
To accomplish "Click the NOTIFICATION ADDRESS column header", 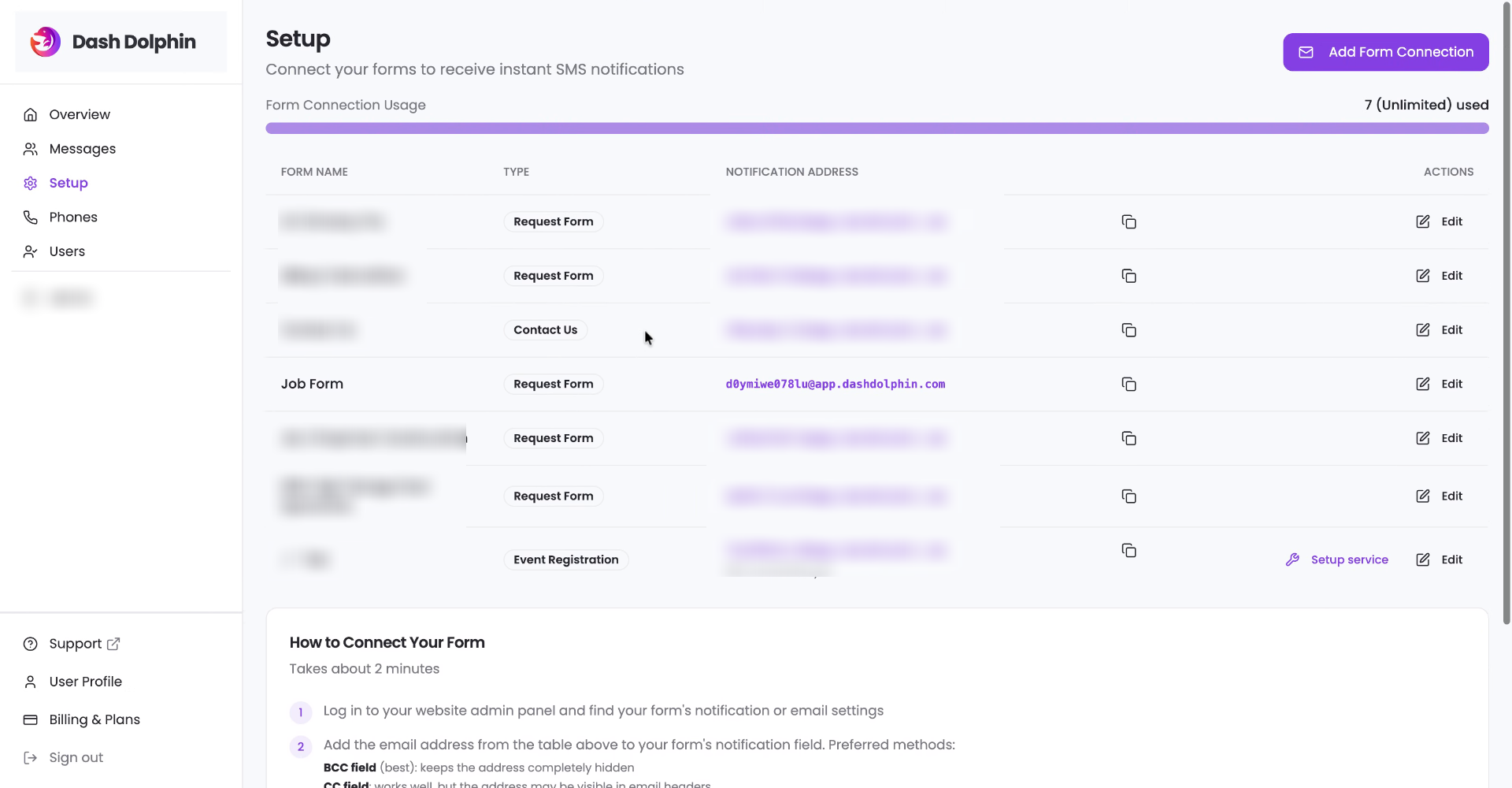I will click(x=792, y=172).
